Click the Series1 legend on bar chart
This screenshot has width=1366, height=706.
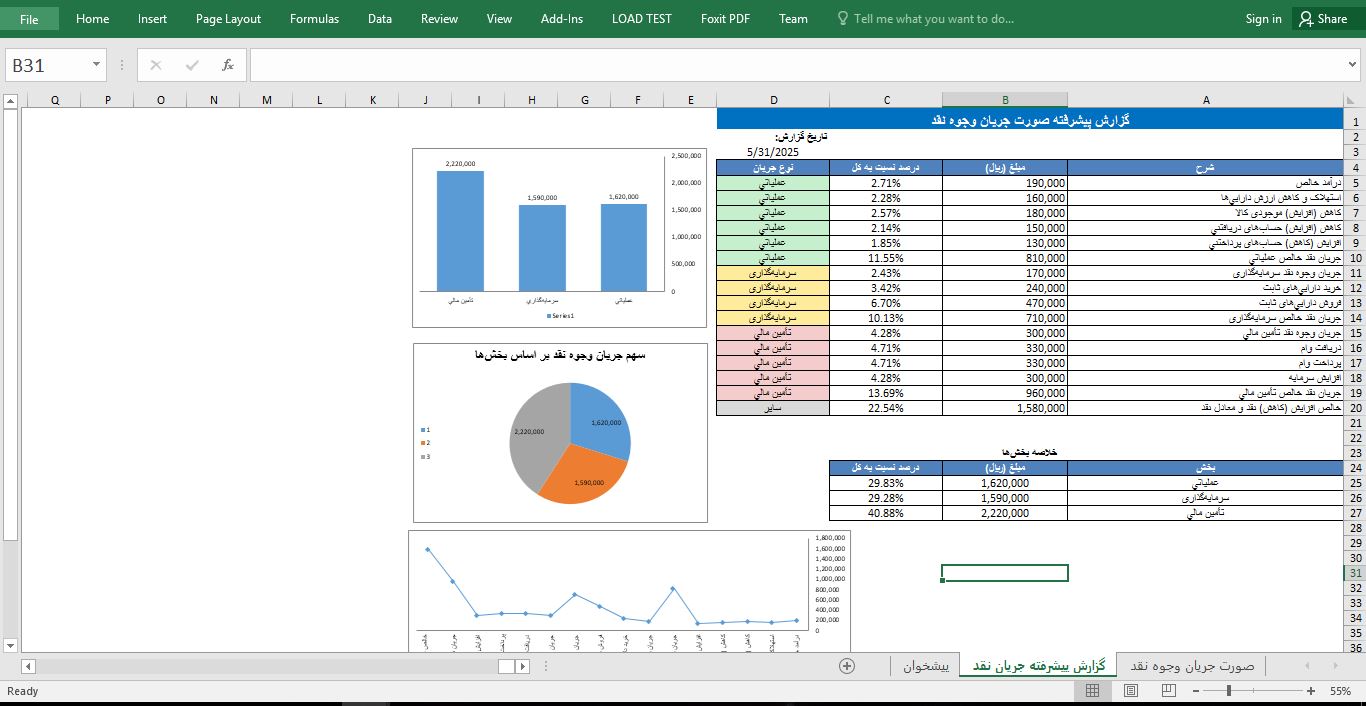(x=560, y=316)
